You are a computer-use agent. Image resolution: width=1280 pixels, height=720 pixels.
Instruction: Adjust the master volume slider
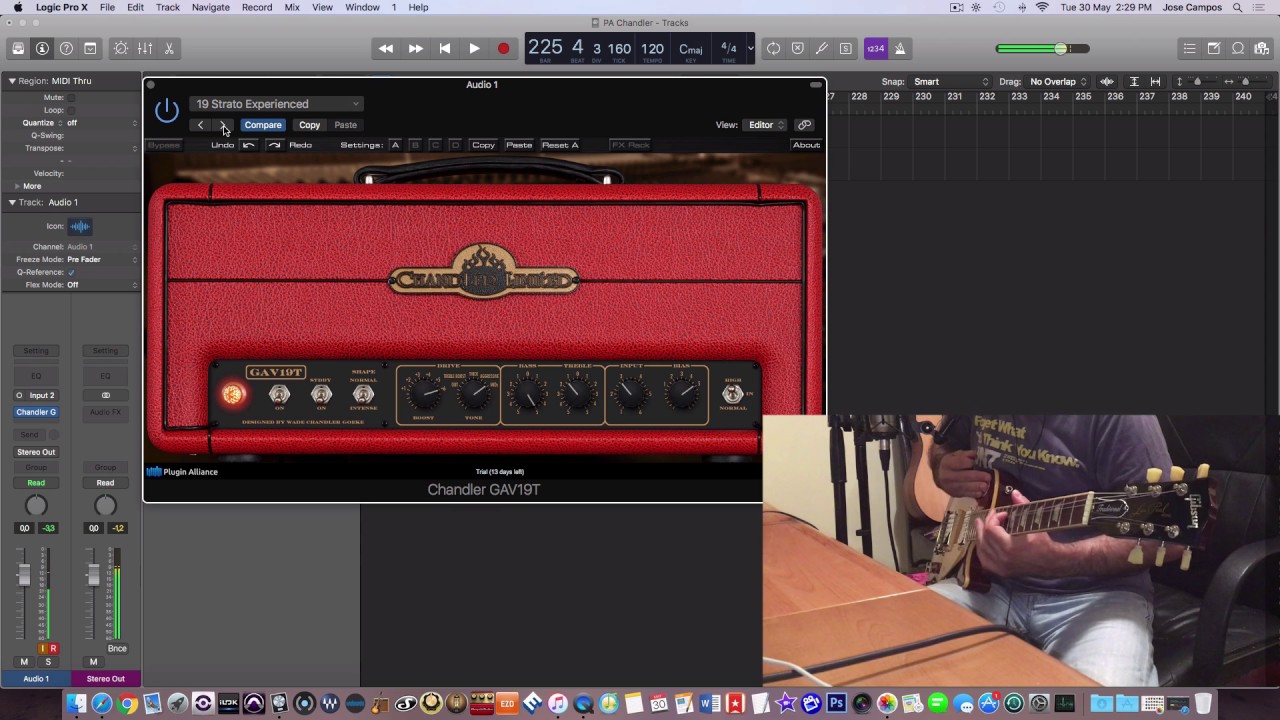pyautogui.click(x=1043, y=48)
